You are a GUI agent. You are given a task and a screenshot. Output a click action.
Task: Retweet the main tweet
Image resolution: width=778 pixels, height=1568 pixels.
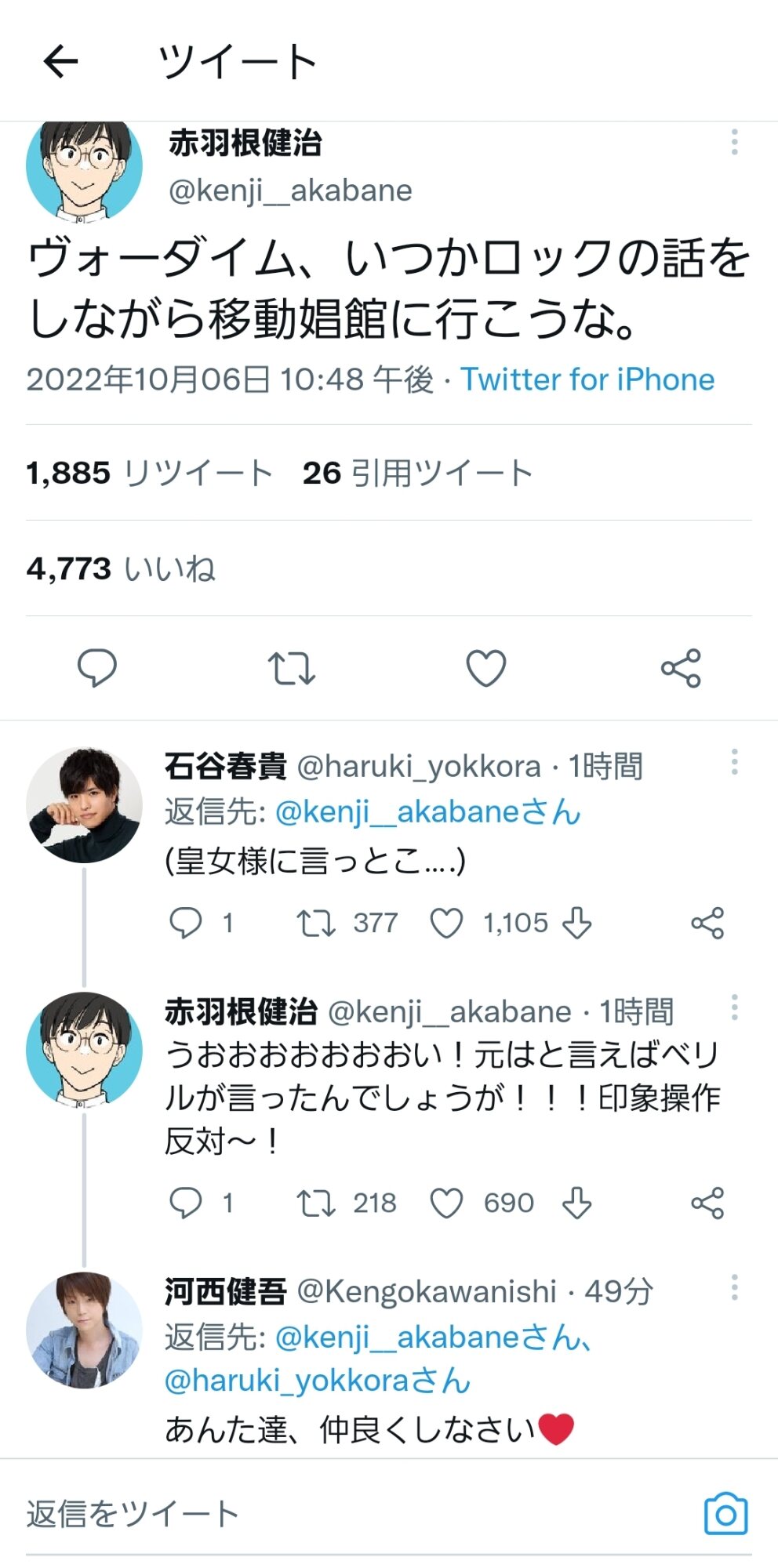291,669
